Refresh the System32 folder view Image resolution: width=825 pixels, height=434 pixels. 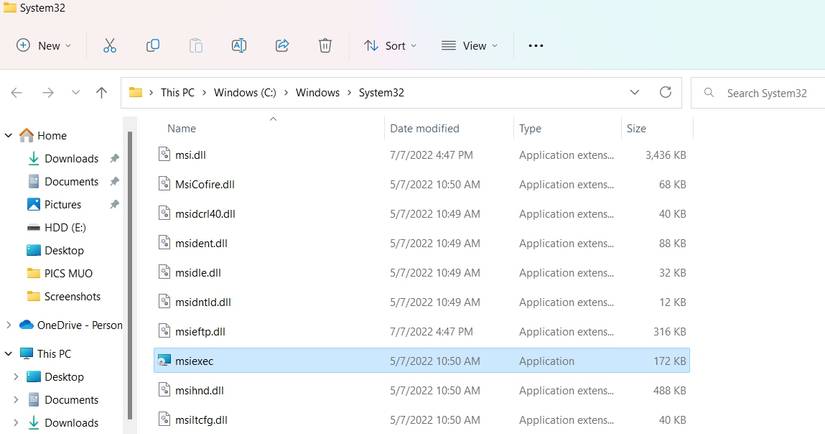(x=666, y=93)
